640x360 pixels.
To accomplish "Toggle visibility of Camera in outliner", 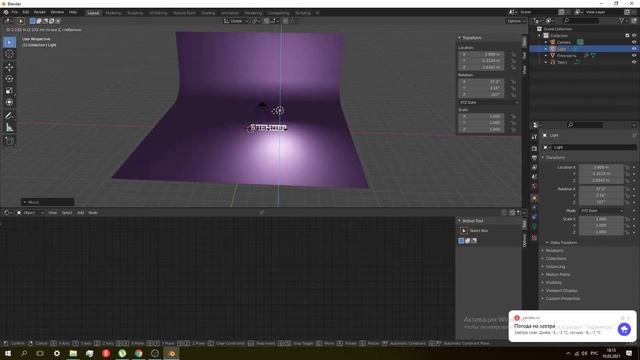I will (x=634, y=42).
